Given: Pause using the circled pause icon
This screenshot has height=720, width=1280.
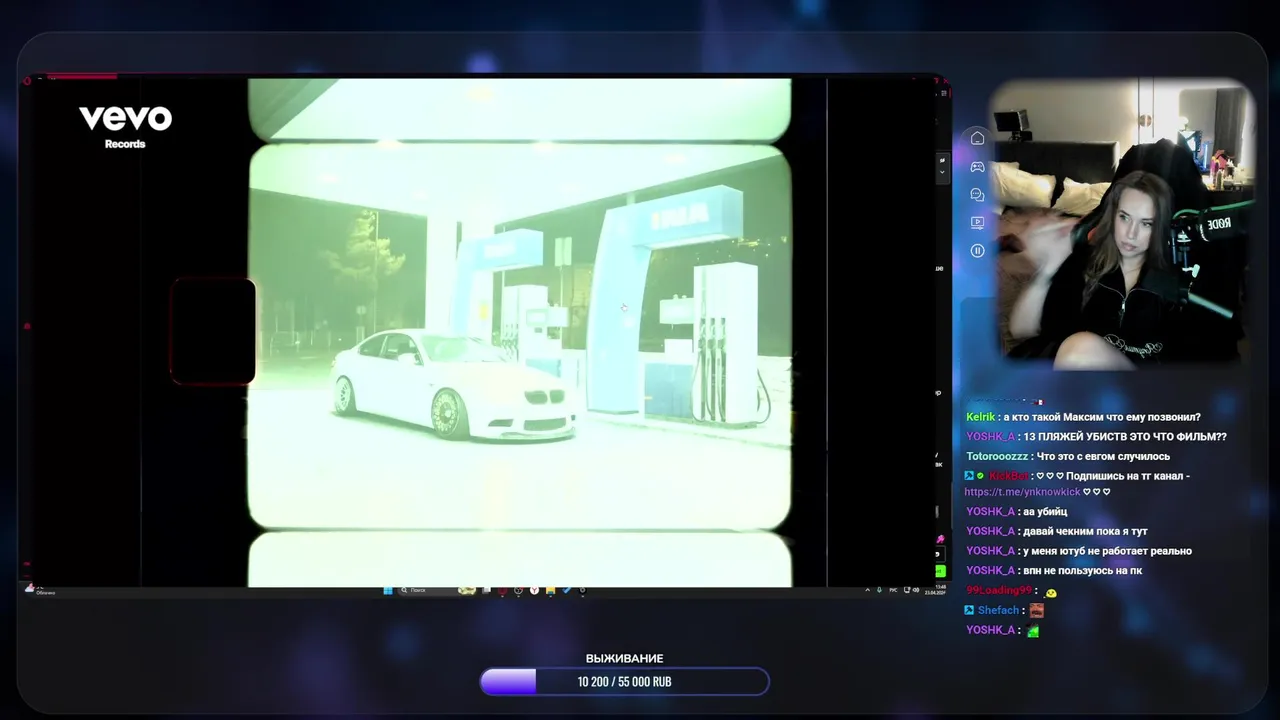Looking at the screenshot, I should (x=978, y=250).
